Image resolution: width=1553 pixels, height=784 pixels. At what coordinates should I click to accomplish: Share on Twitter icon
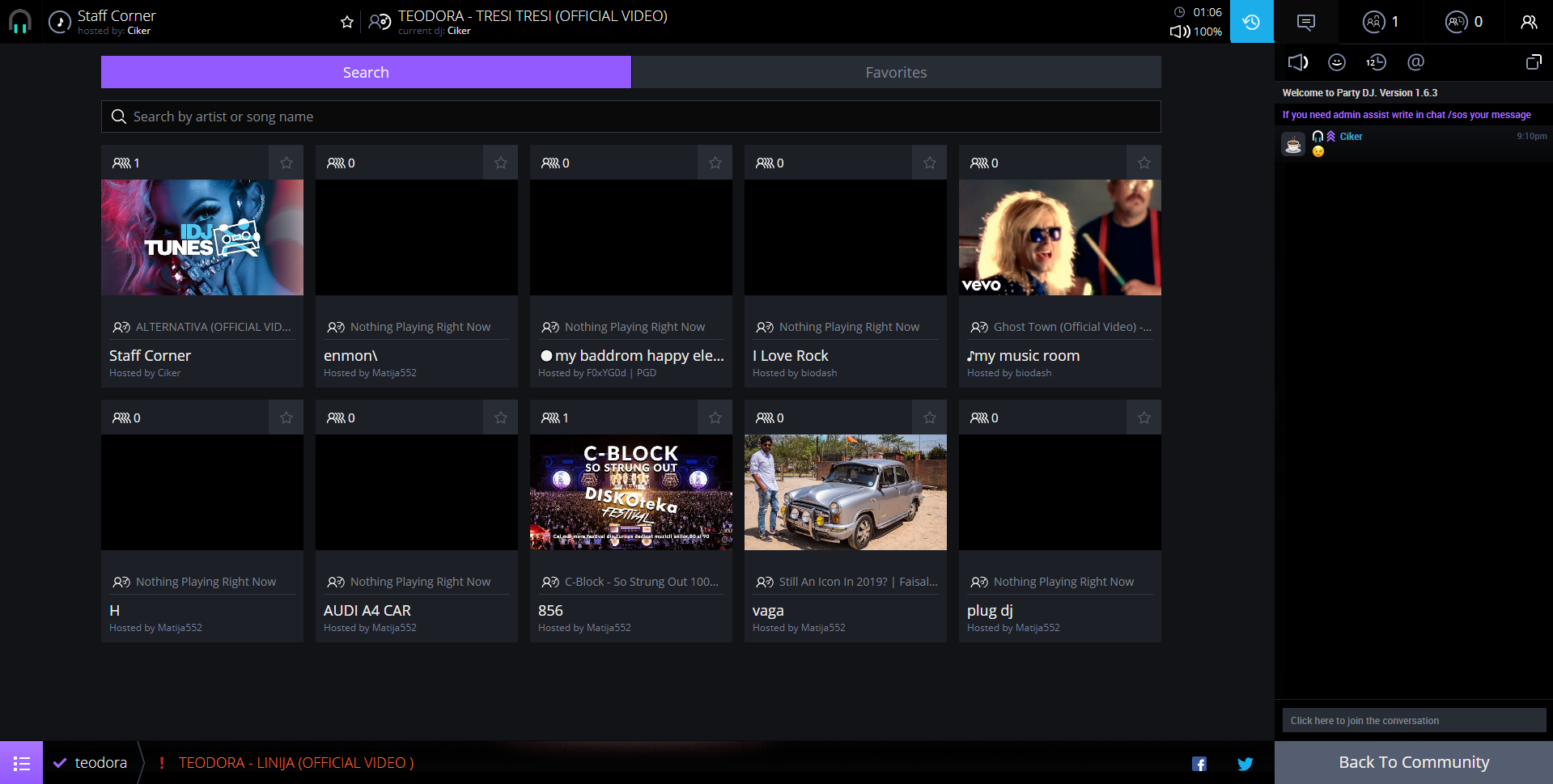(1245, 764)
